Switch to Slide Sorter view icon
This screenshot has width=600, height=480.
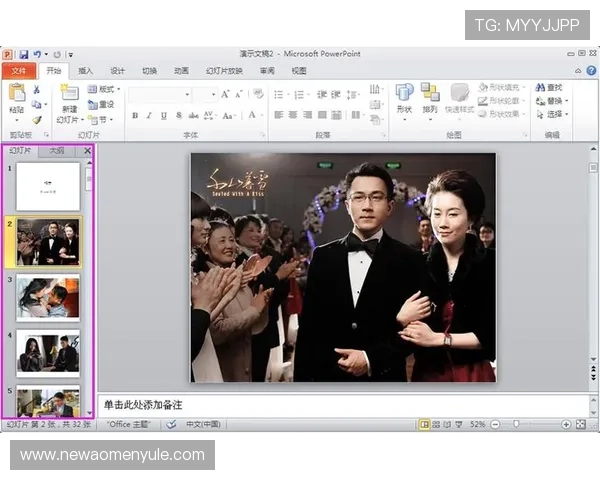(436, 424)
